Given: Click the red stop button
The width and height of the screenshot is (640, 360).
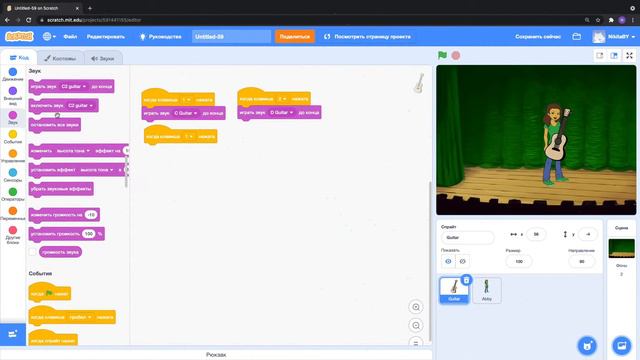Looking at the screenshot, I should click(456, 55).
